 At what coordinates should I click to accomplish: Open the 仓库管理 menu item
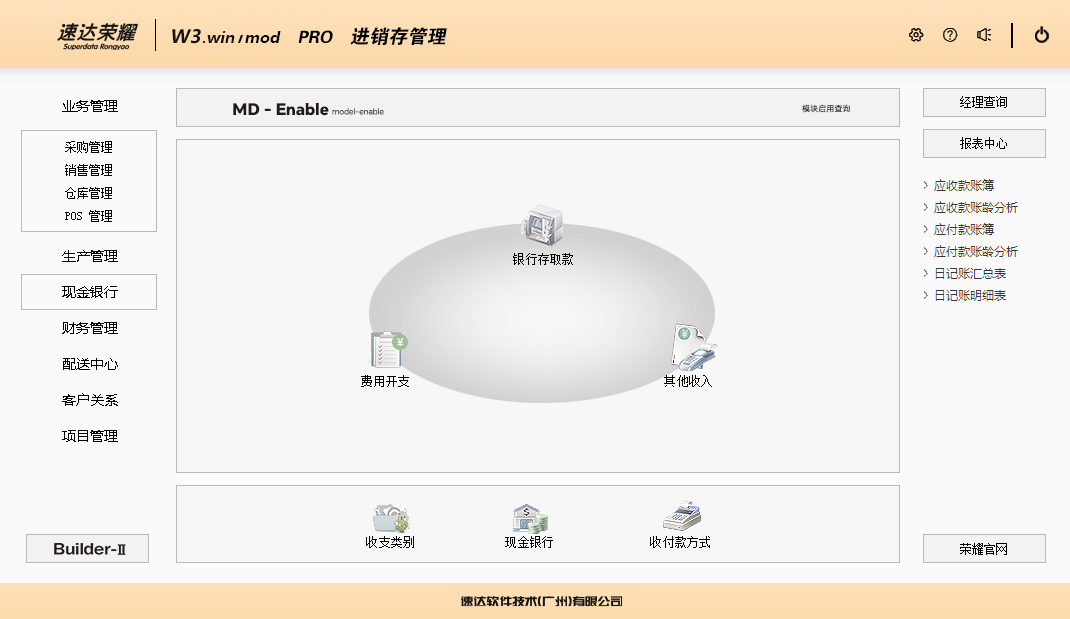click(89, 193)
